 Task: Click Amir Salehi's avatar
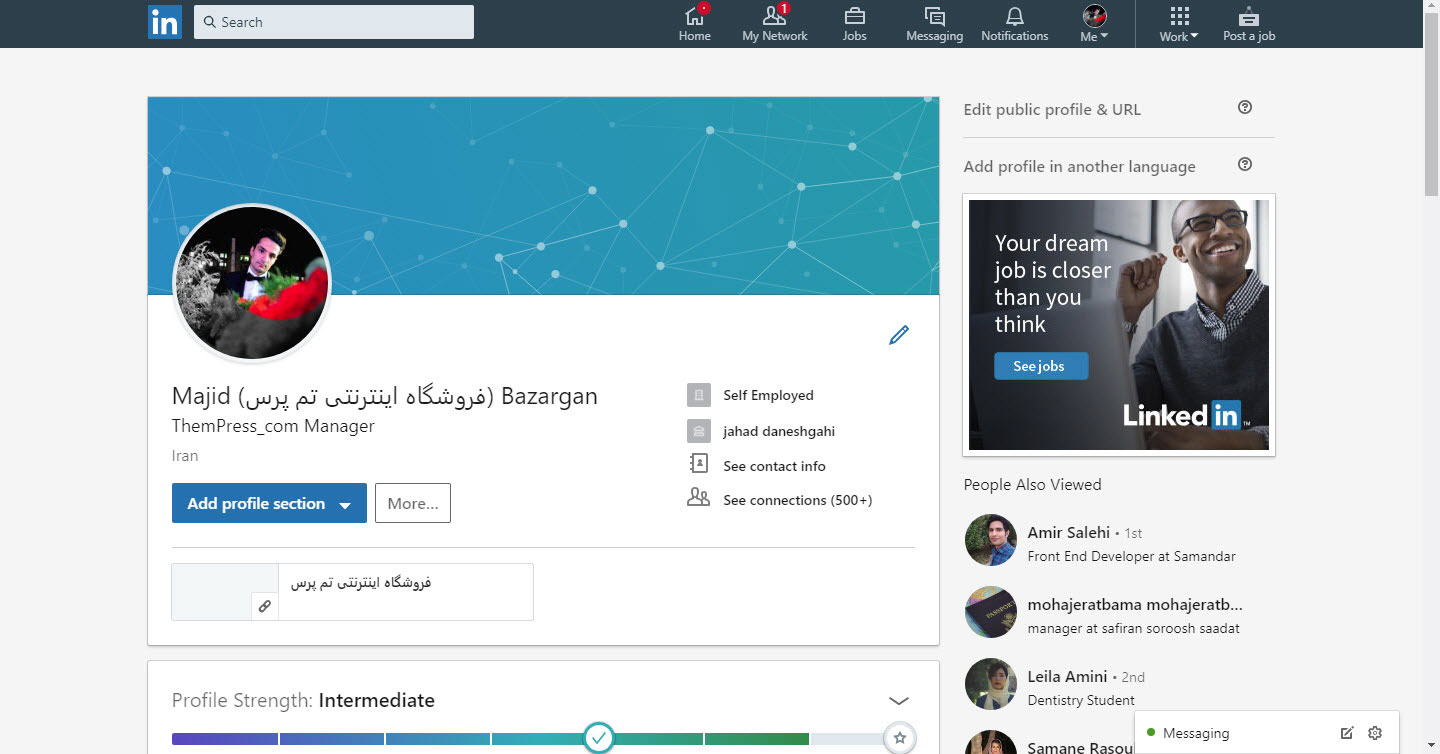pyautogui.click(x=990, y=540)
